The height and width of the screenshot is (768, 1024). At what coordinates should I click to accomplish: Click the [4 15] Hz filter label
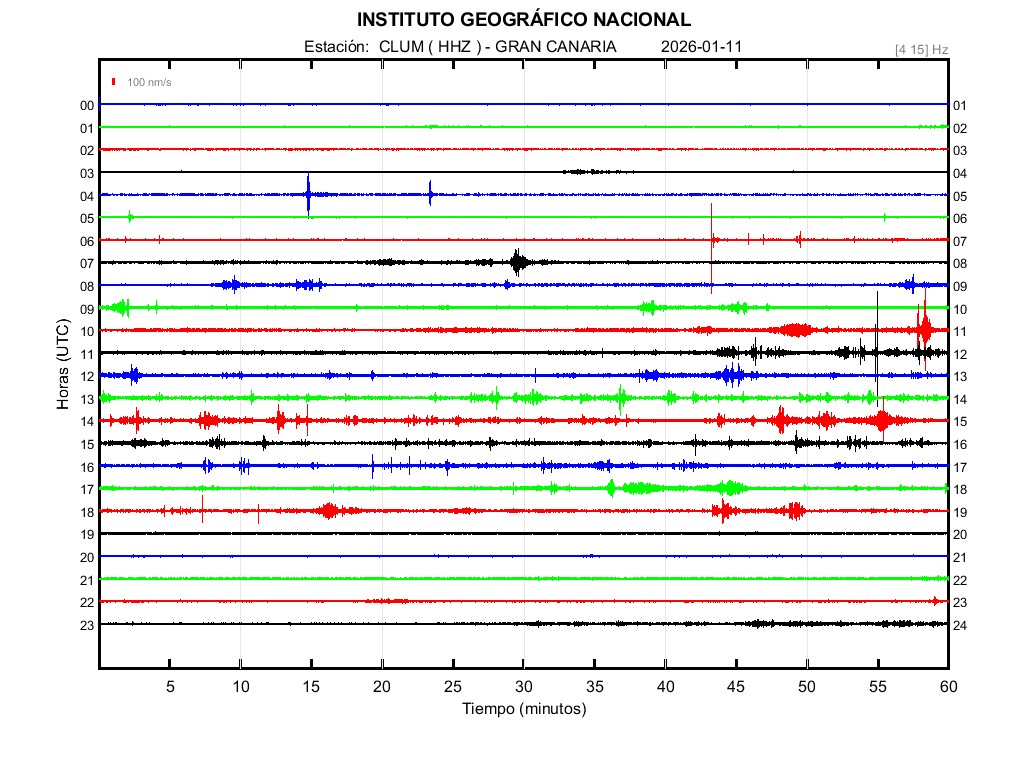tap(921, 49)
